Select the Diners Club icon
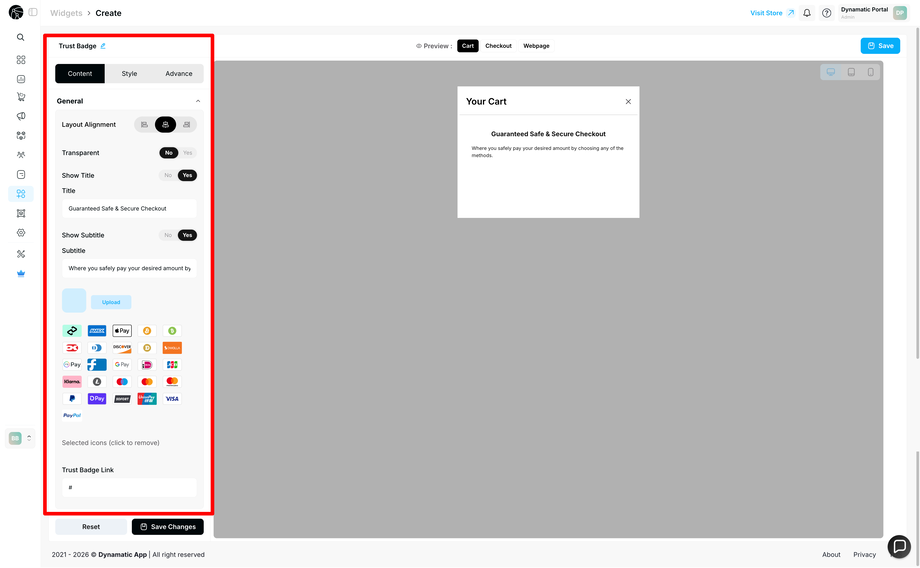The image size is (920, 568). tap(97, 348)
